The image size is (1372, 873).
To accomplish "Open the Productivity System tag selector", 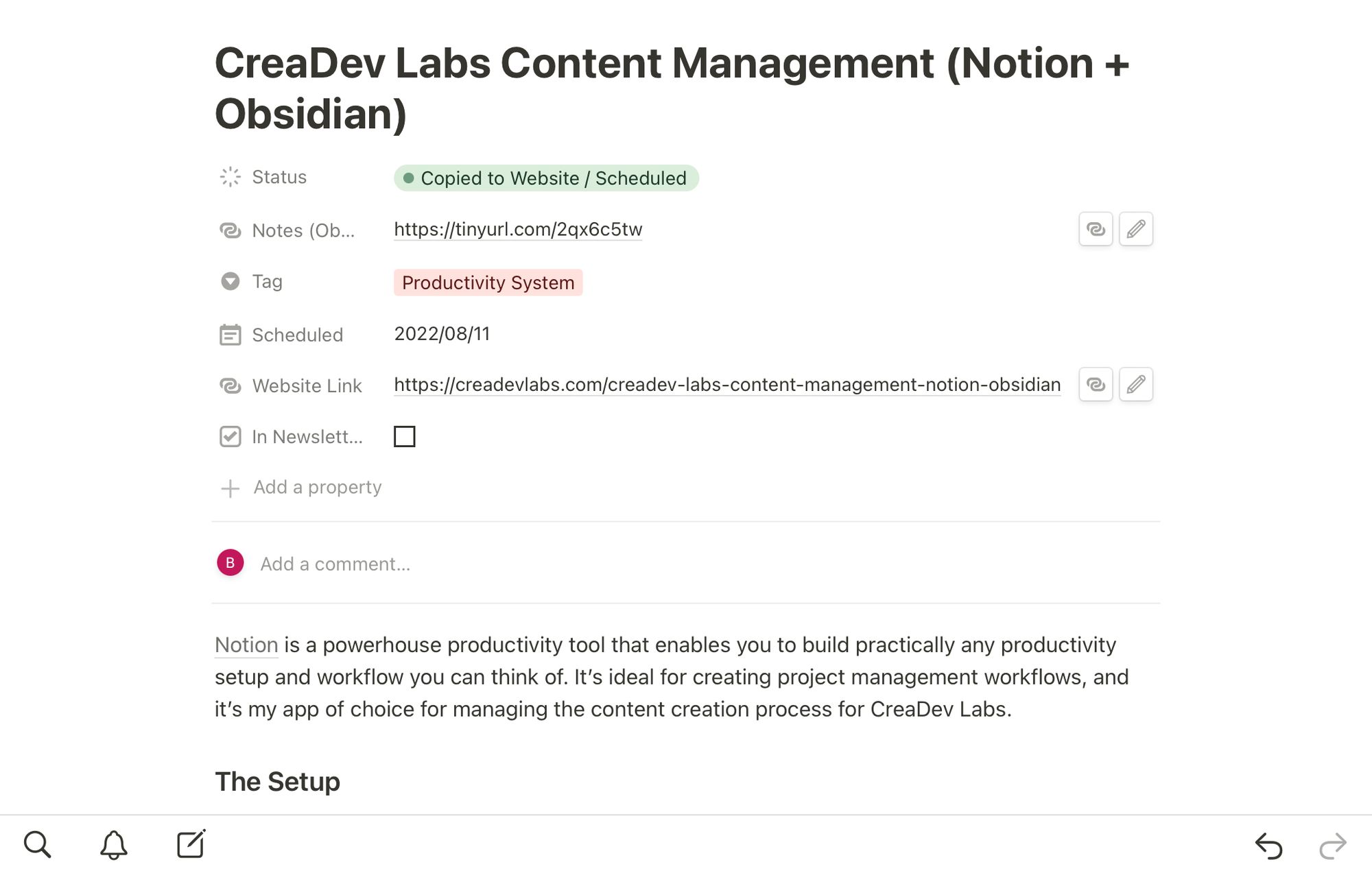I will click(488, 283).
